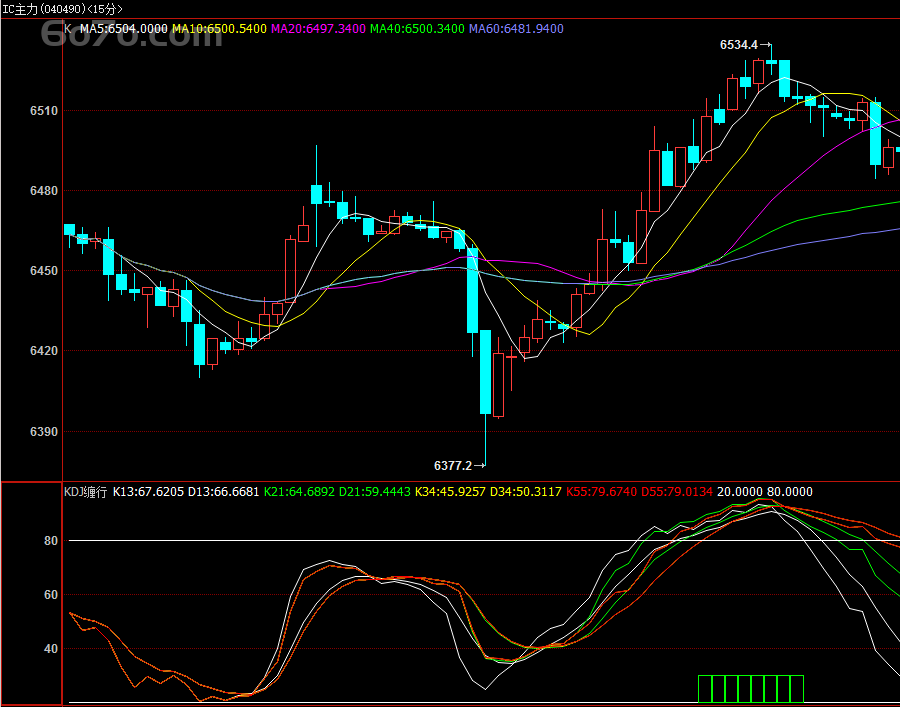Image resolution: width=900 pixels, height=707 pixels.
Task: Click the 6420 price axis label
Action: (44, 351)
